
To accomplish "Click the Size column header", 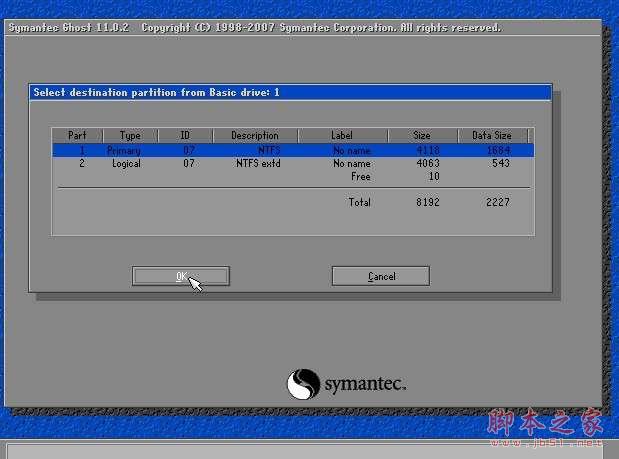I will pos(421,135).
